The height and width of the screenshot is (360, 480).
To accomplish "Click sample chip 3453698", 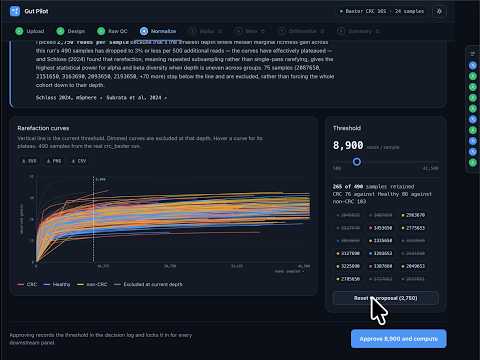I will 381,228.
